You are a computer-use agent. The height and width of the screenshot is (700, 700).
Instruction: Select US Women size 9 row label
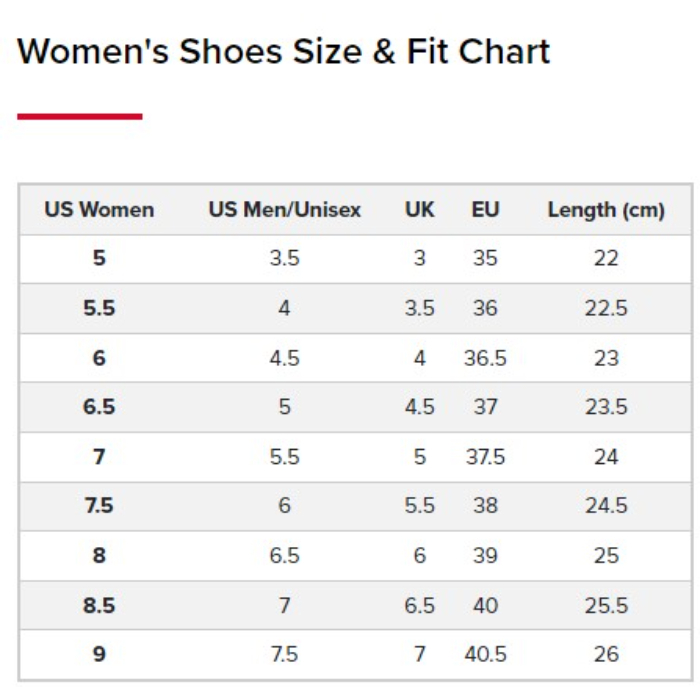click(99, 655)
